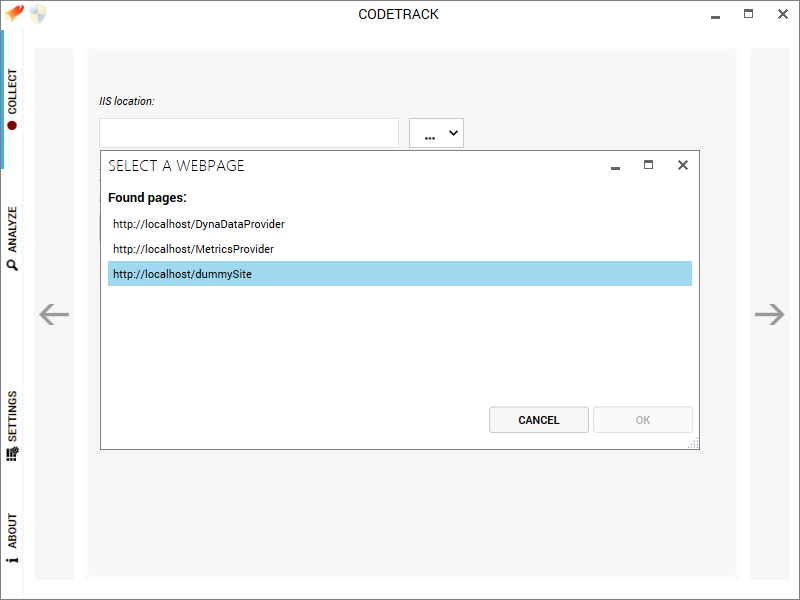Click the dialog resize grip corner
This screenshot has height=600, width=800.
pos(693,443)
